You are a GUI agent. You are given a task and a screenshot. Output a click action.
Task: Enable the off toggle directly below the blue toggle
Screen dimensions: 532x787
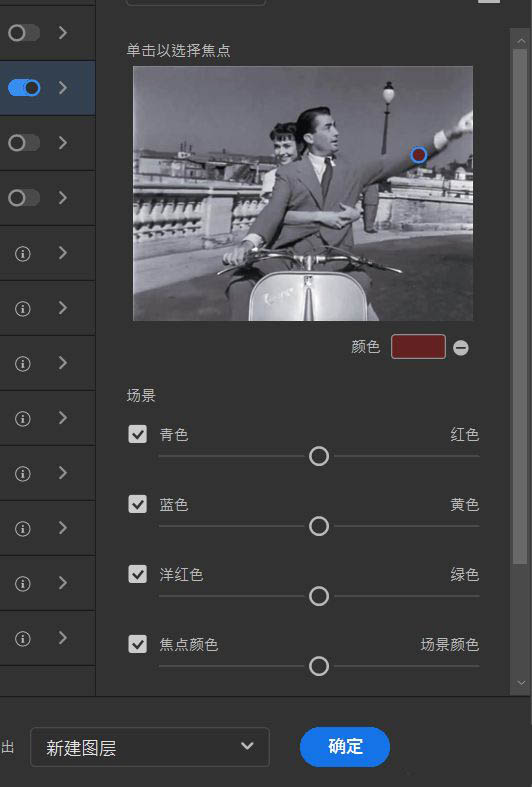pyautogui.click(x=24, y=143)
